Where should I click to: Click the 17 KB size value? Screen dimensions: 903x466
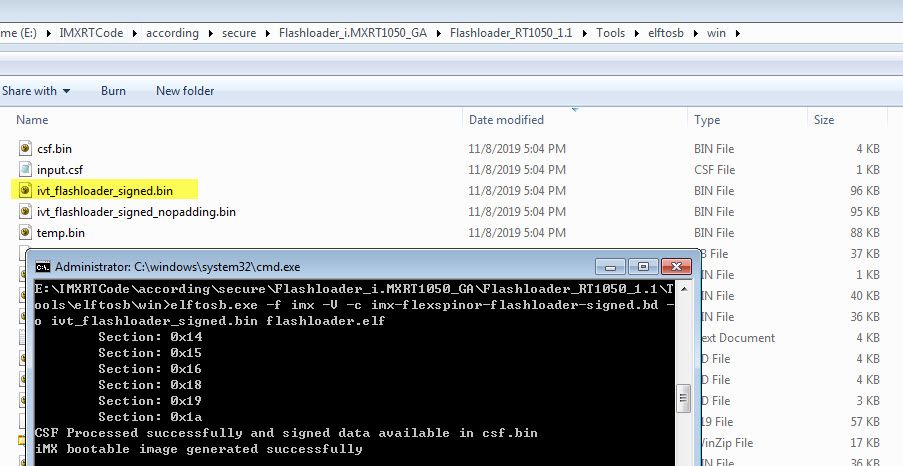click(865, 443)
